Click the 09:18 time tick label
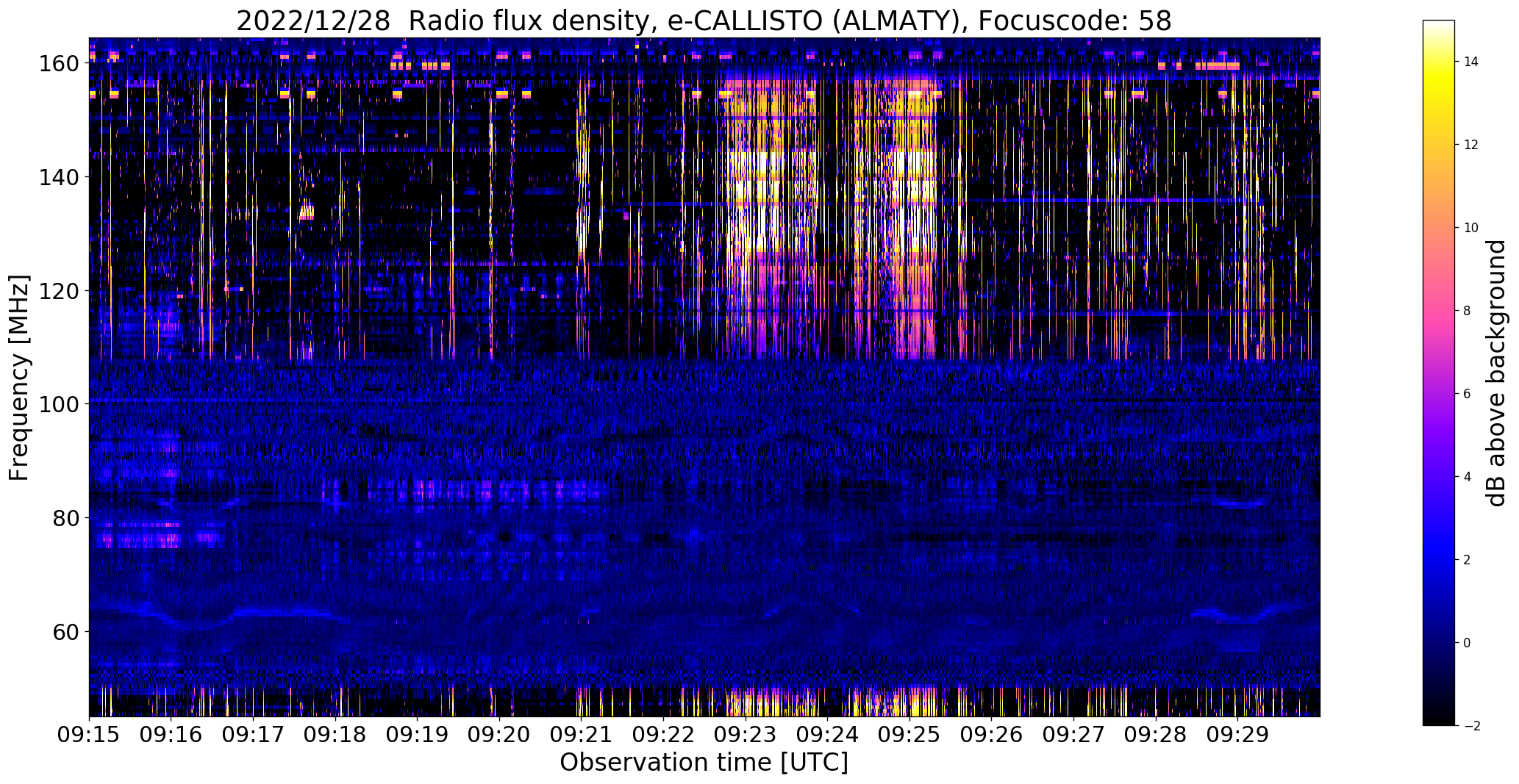1519x784 pixels. pos(335,734)
